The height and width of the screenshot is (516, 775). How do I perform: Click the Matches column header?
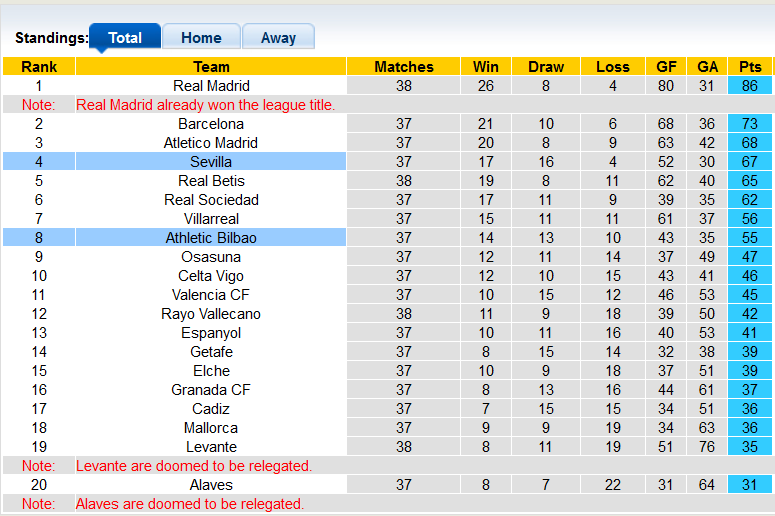[404, 67]
